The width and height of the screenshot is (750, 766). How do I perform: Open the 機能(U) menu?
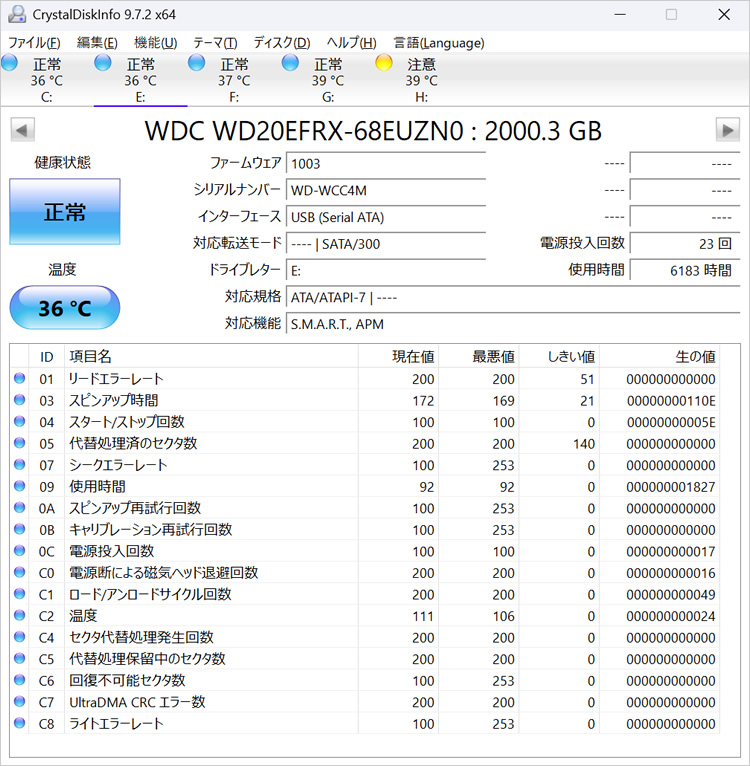coord(155,43)
